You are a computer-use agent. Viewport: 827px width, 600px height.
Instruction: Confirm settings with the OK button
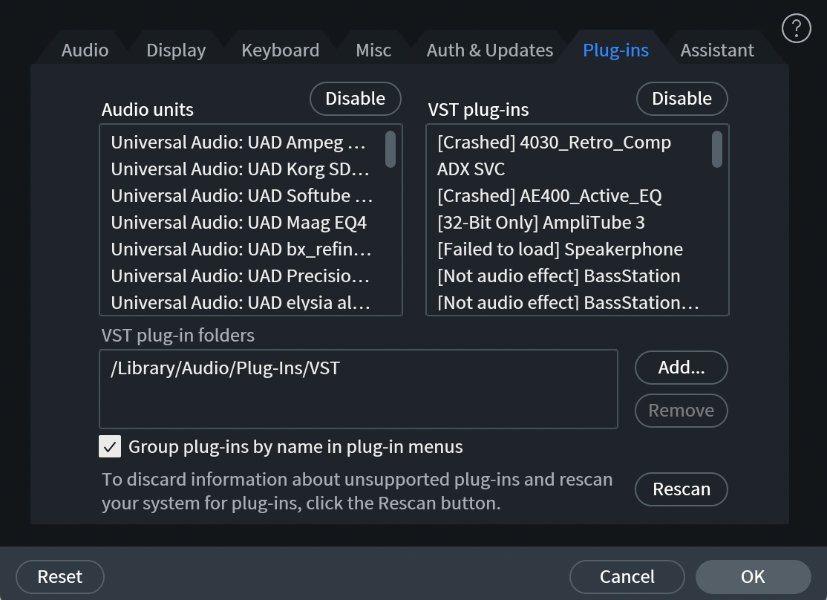[753, 576]
